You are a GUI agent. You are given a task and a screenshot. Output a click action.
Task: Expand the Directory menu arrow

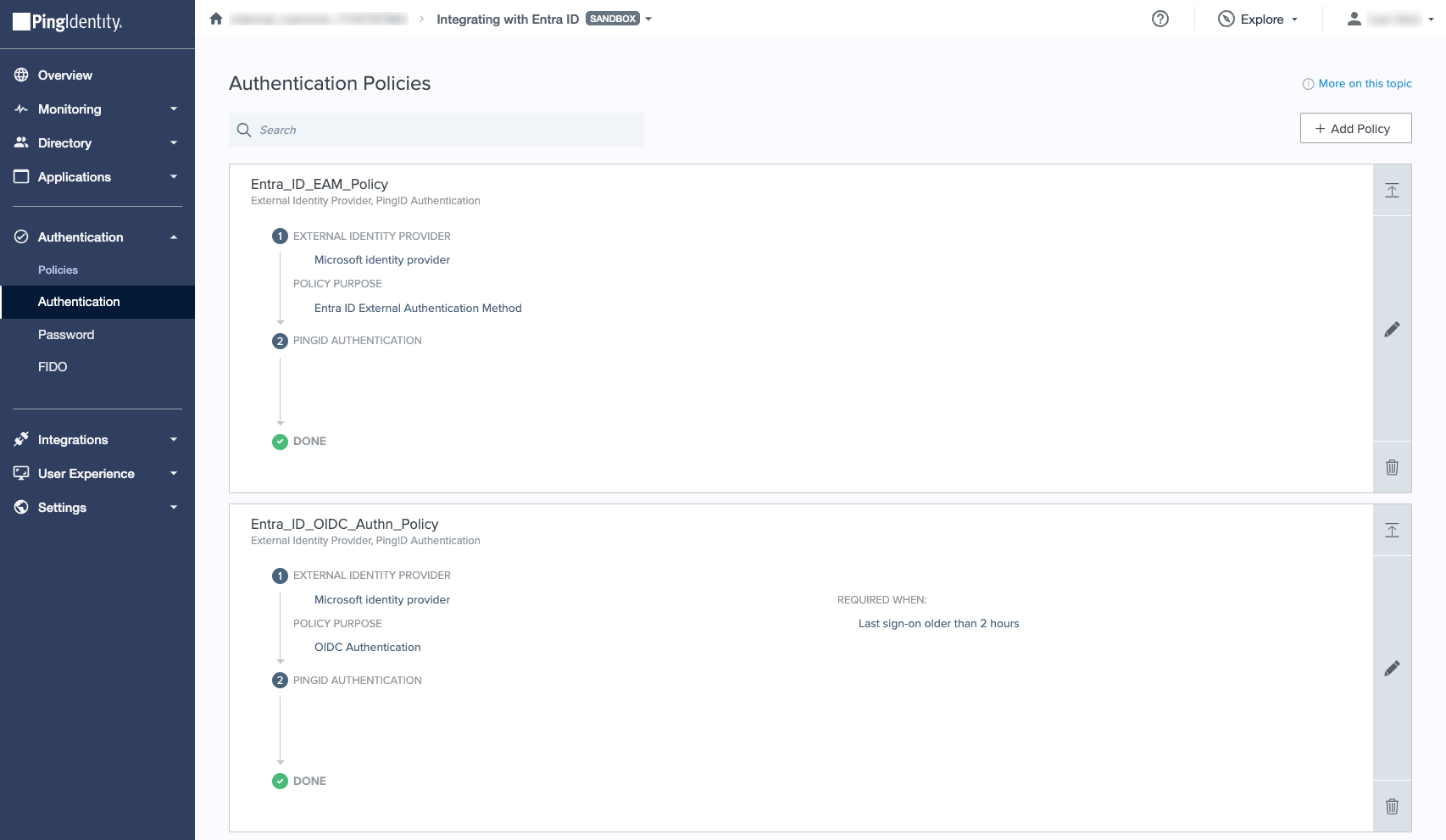[x=174, y=142]
